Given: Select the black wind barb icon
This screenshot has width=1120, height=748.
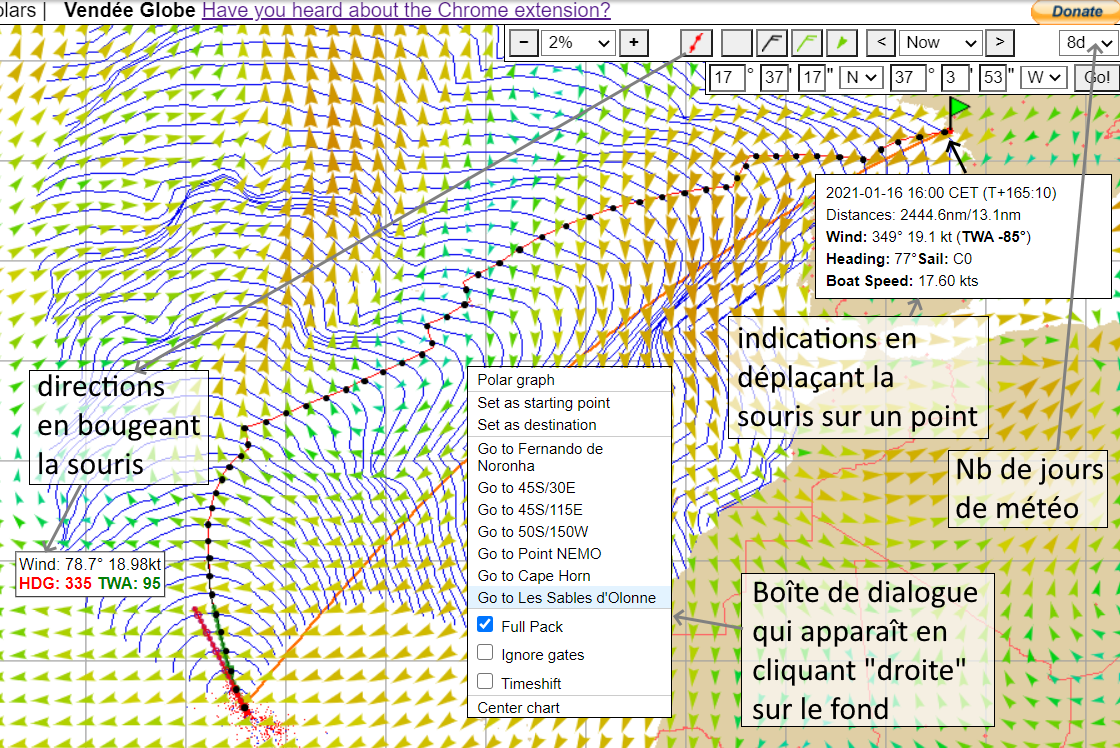Looking at the screenshot, I should click(770, 43).
